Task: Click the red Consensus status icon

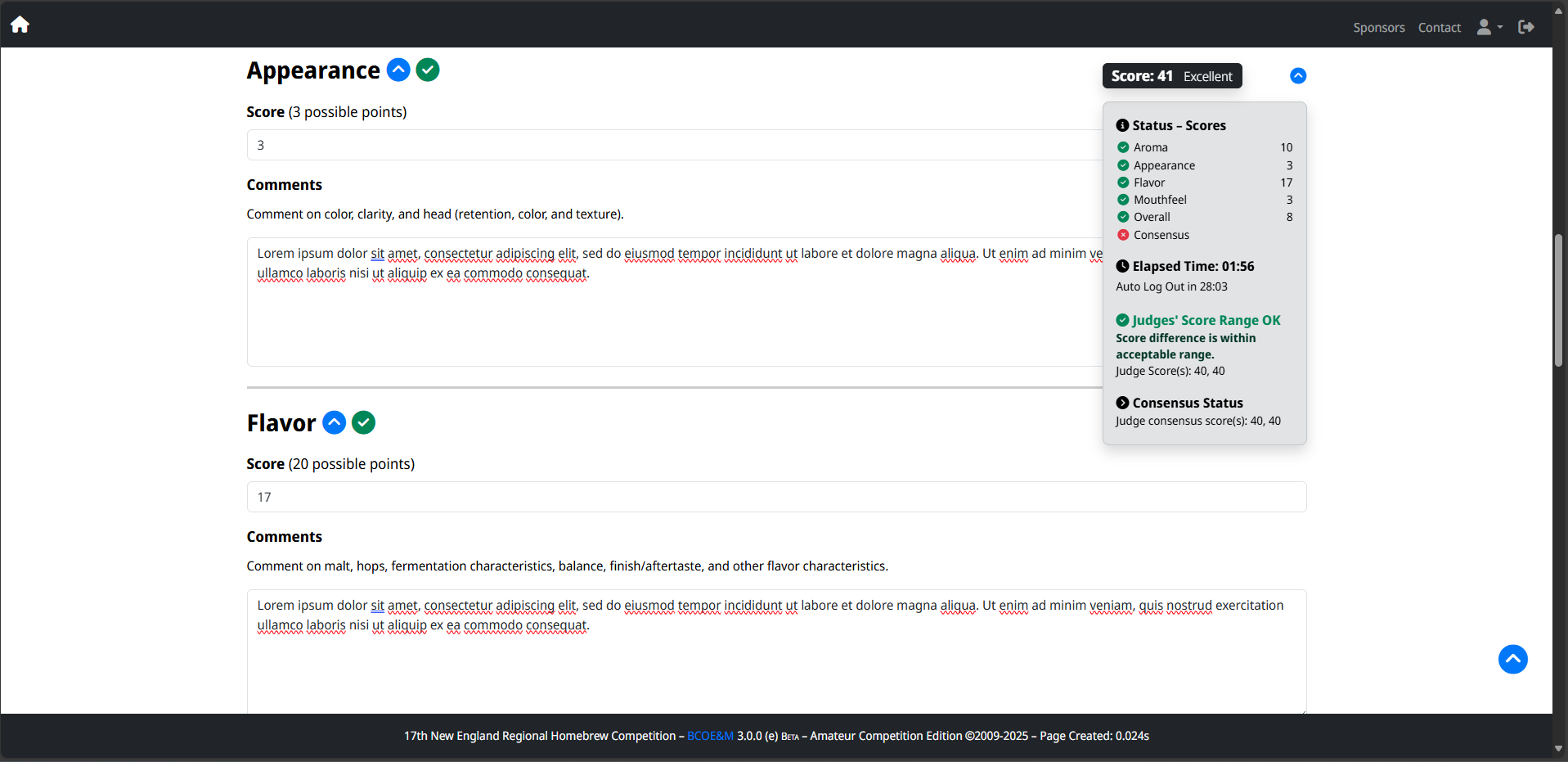Action: click(x=1123, y=235)
